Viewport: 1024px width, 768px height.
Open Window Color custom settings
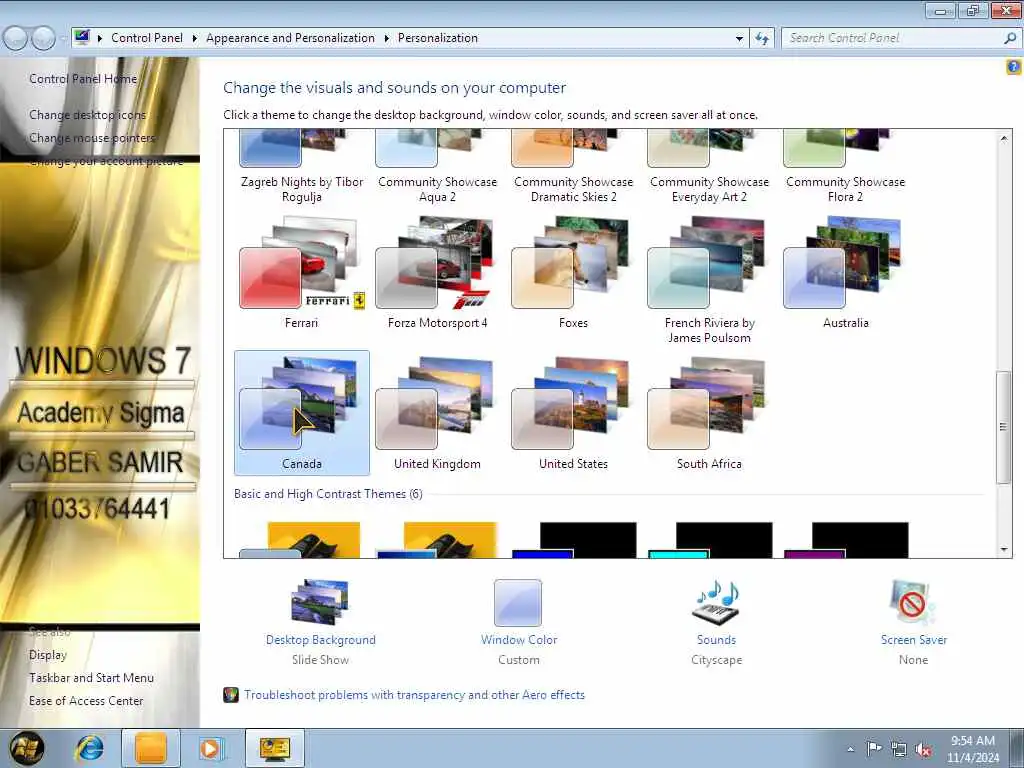(519, 622)
